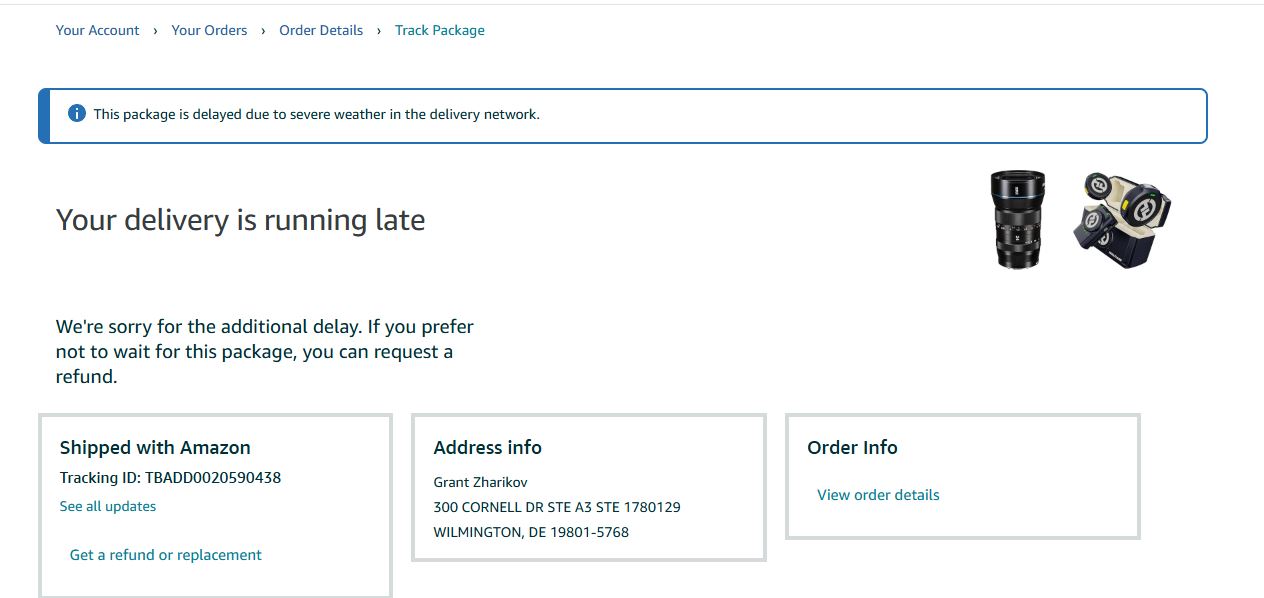Click the 300 CORNELL DR street address line

coord(557,507)
